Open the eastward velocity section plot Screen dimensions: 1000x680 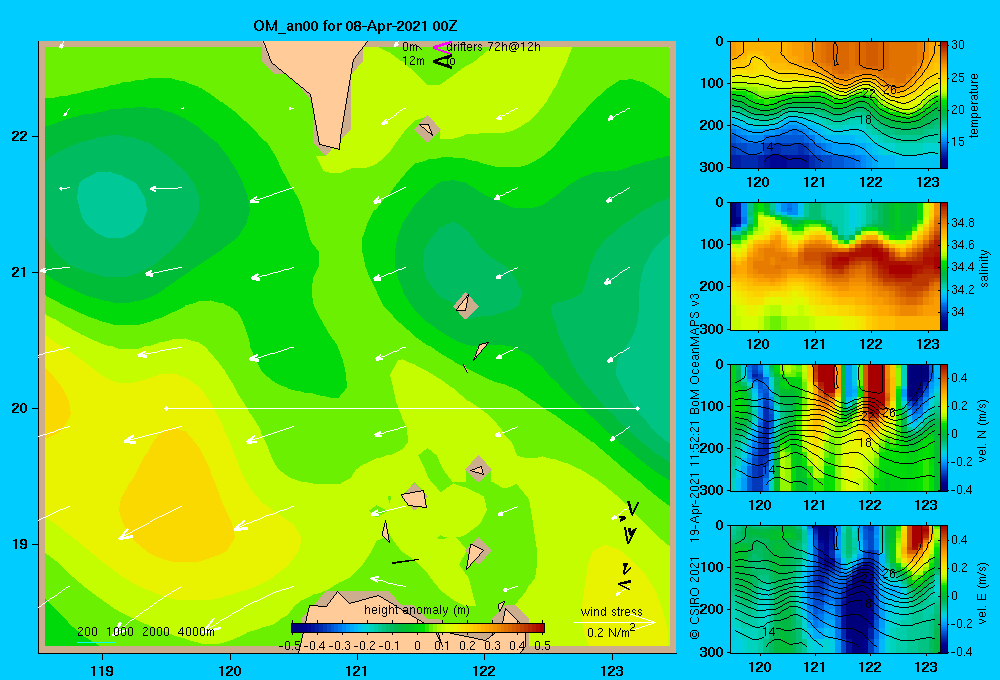point(835,589)
